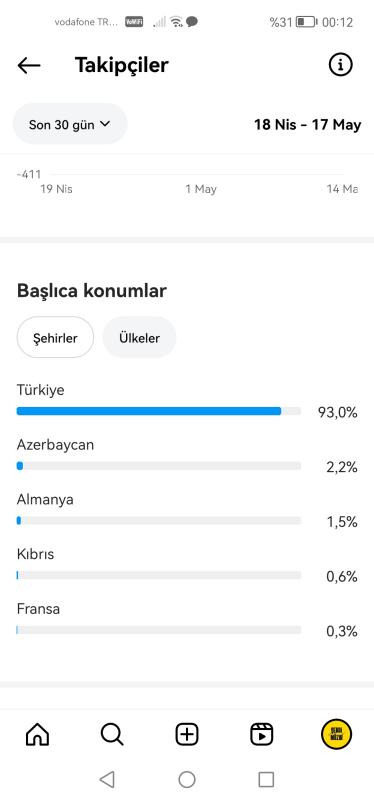This screenshot has height=800, width=374.
Task: Open the Home feed icon
Action: point(37,735)
